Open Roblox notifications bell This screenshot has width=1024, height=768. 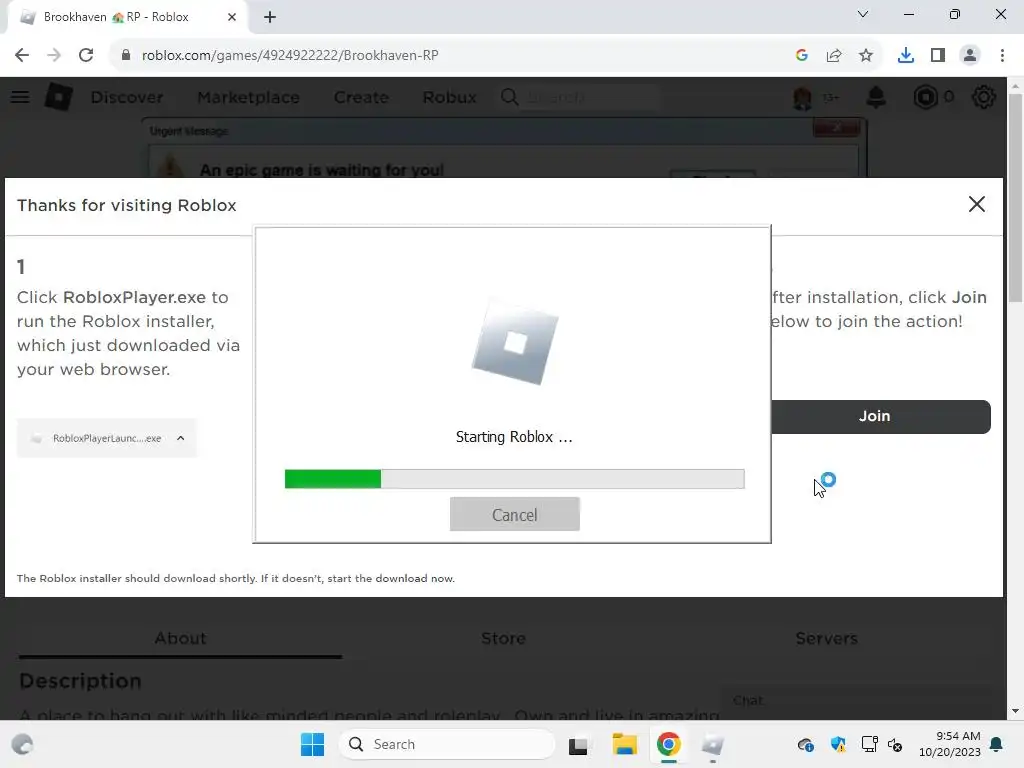[876, 97]
